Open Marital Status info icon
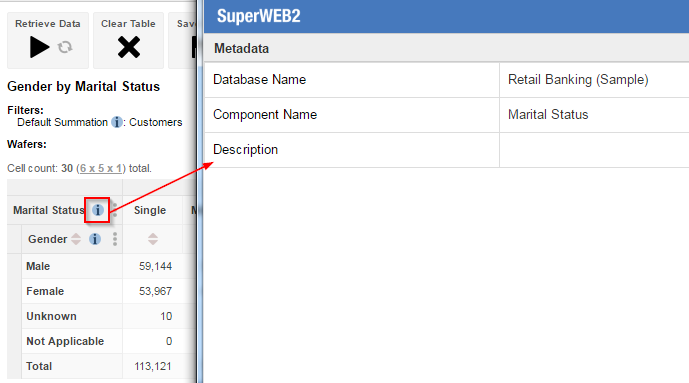The image size is (689, 383). (98, 210)
